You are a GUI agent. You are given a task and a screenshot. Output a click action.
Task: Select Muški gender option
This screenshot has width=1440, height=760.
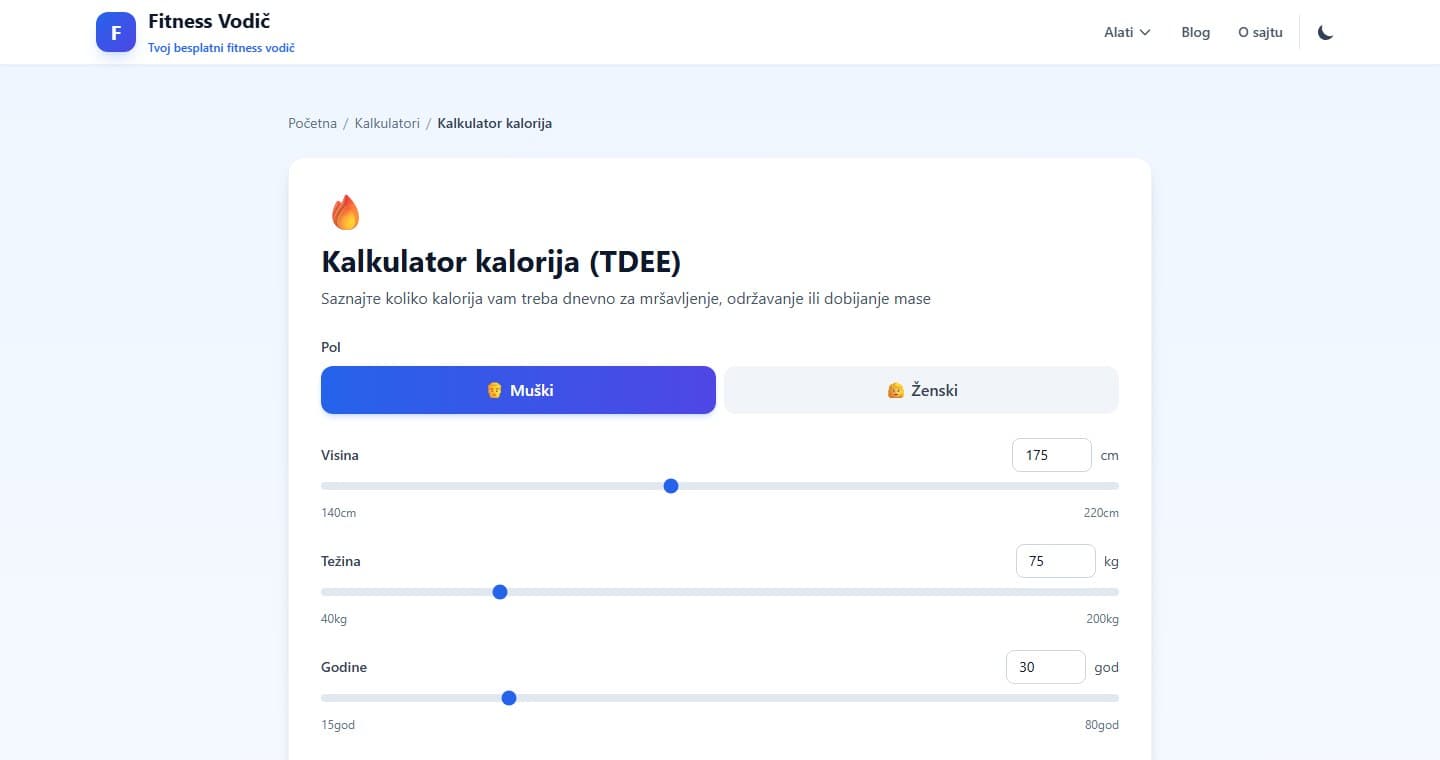(518, 390)
